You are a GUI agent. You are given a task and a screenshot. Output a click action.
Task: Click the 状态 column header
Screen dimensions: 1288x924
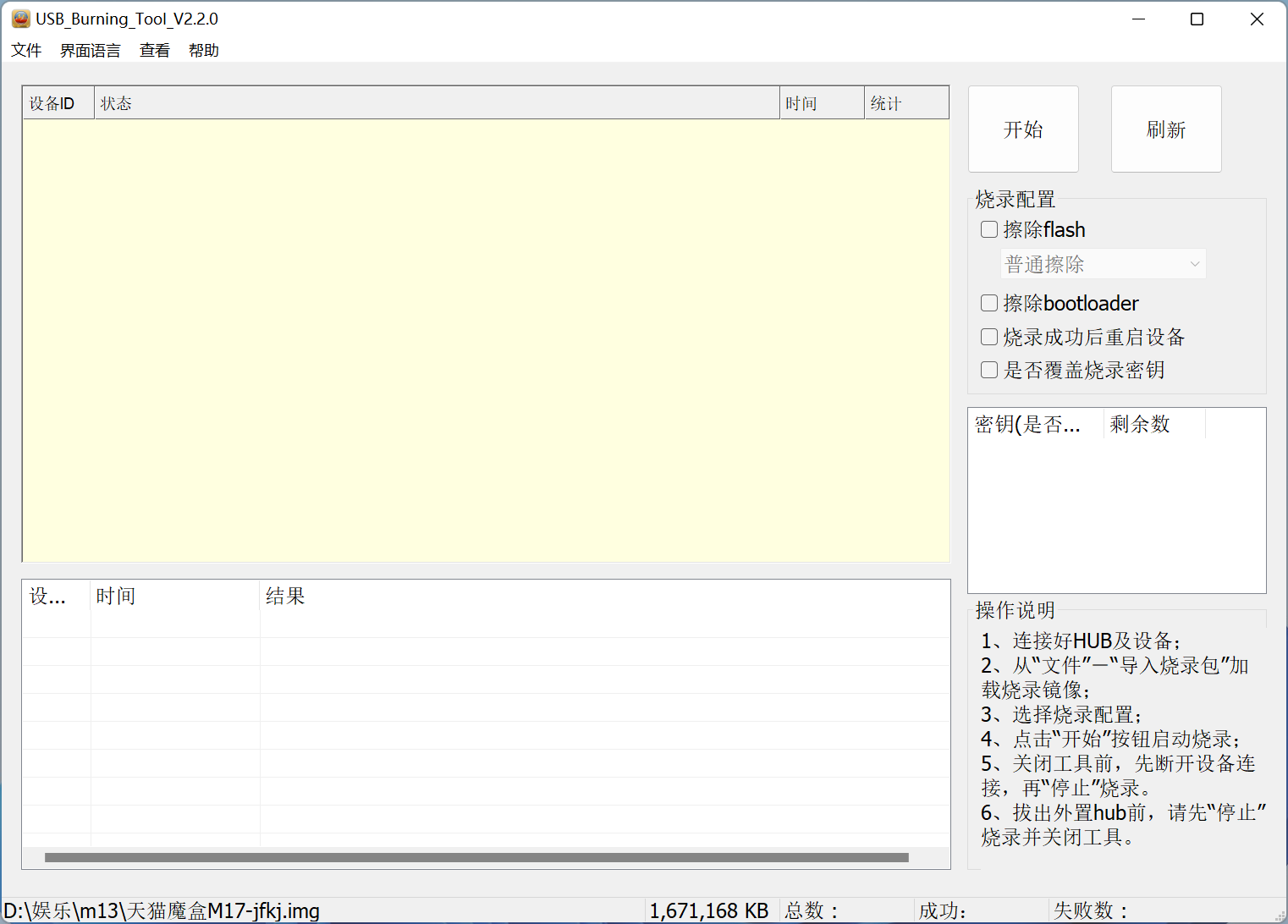[437, 103]
